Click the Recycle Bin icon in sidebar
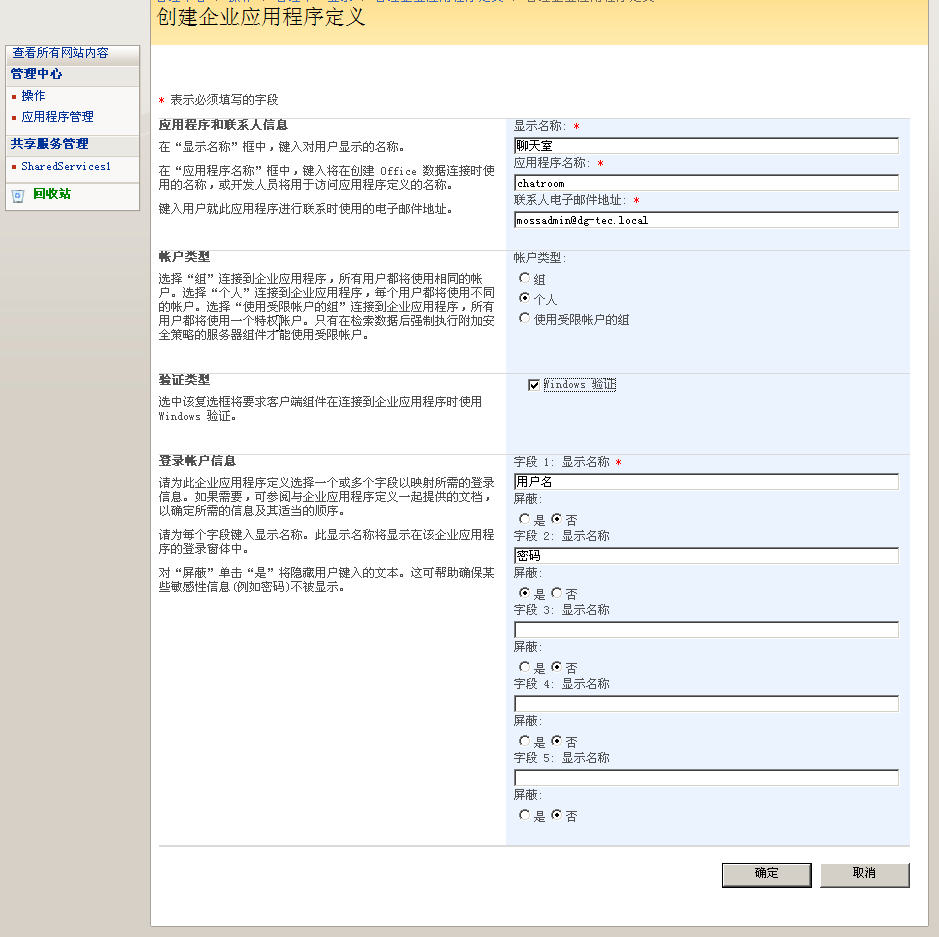Image resolution: width=939 pixels, height=937 pixels. coord(18,196)
